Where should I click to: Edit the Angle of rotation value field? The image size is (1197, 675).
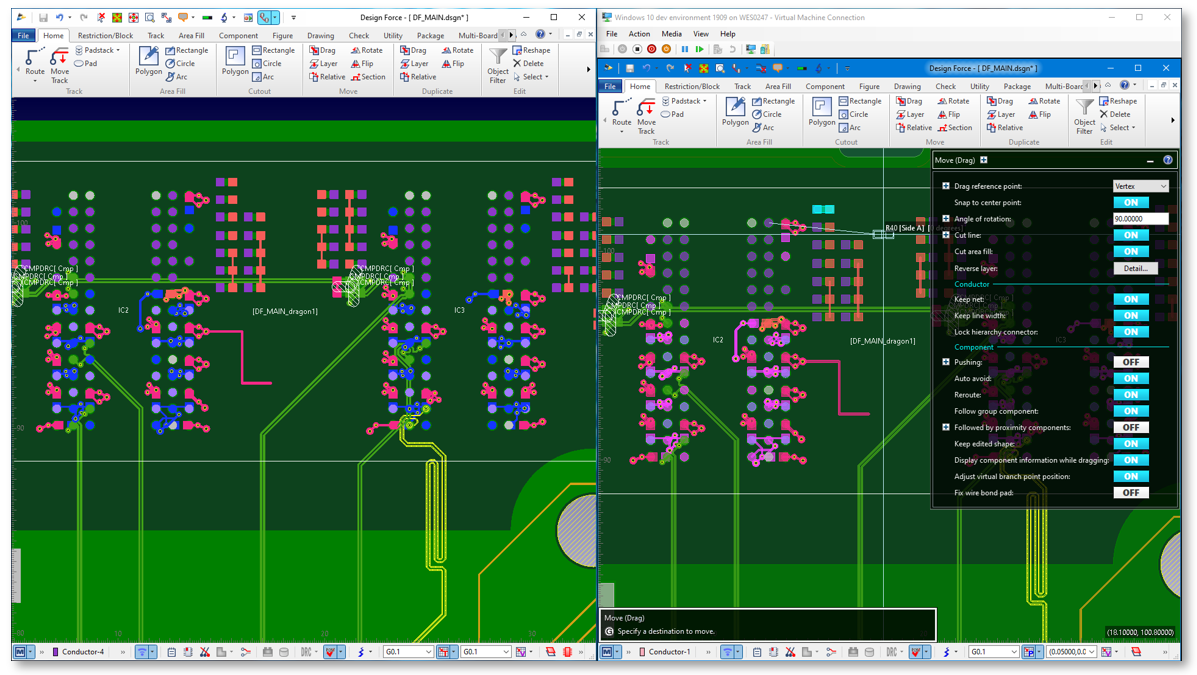coord(1141,218)
